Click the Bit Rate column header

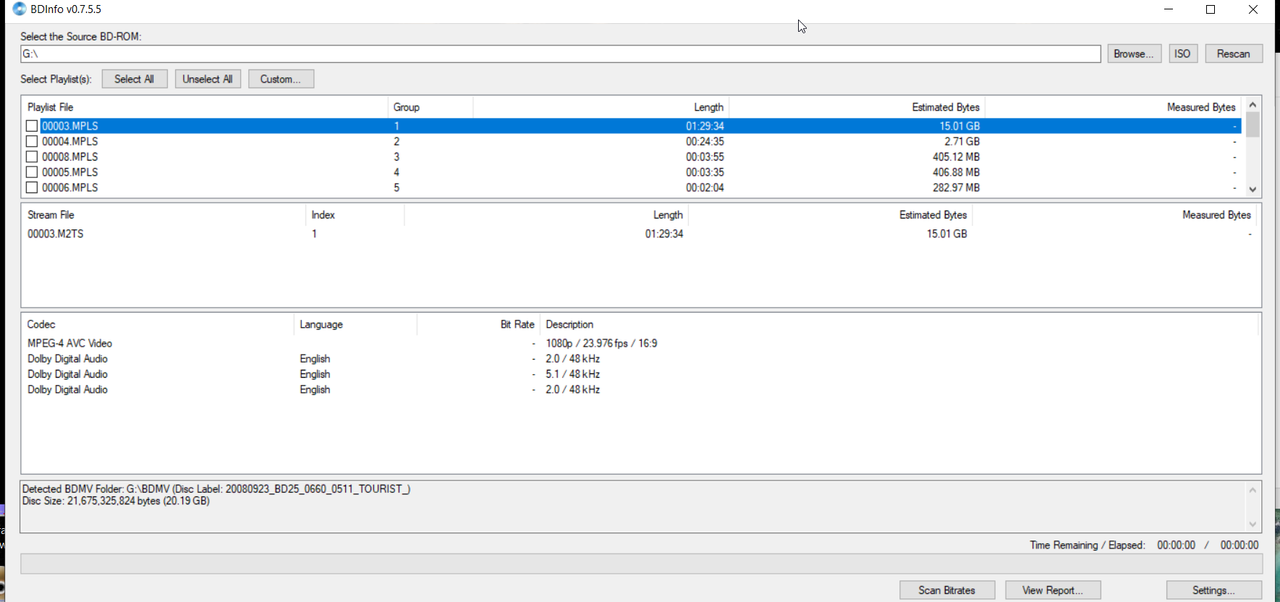(479, 325)
